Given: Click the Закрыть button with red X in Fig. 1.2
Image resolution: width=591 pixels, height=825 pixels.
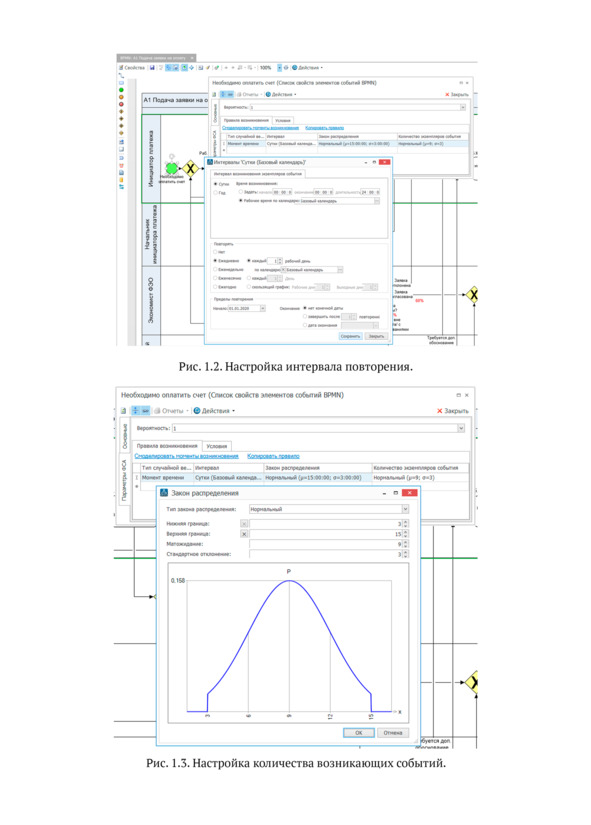Looking at the screenshot, I should pos(457,95).
